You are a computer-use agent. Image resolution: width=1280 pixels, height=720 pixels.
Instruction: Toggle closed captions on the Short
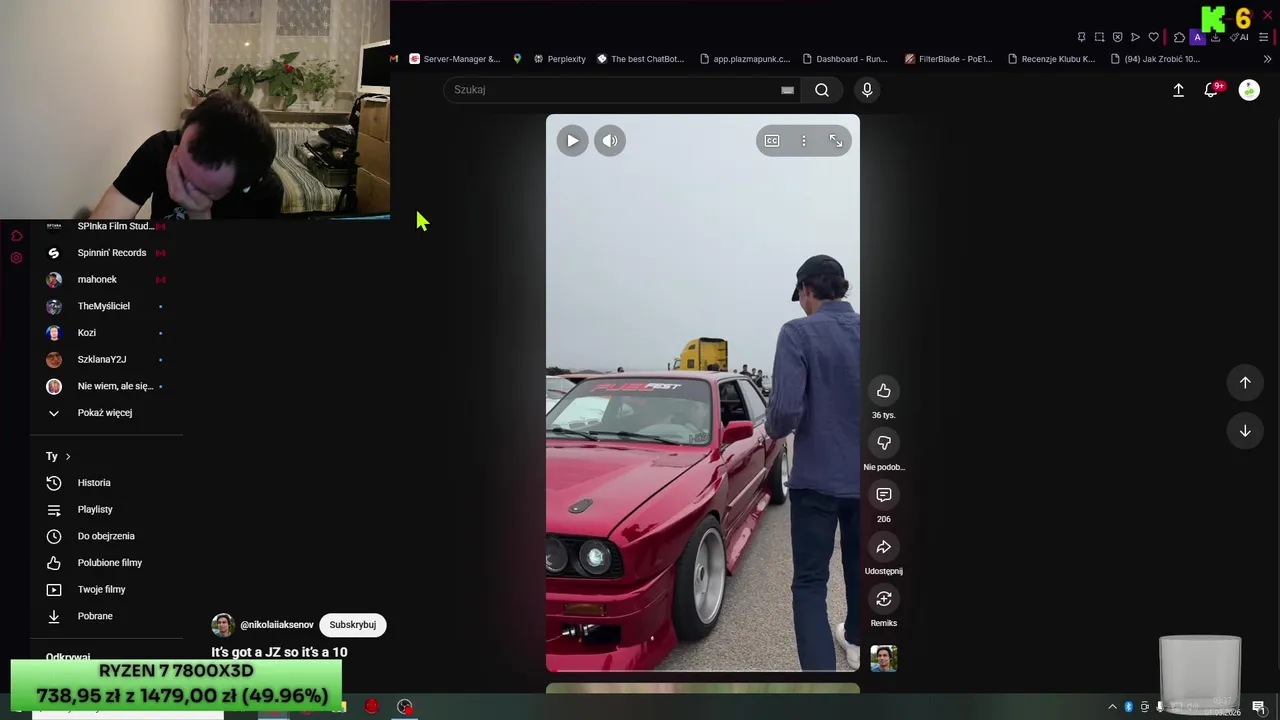[x=772, y=141]
